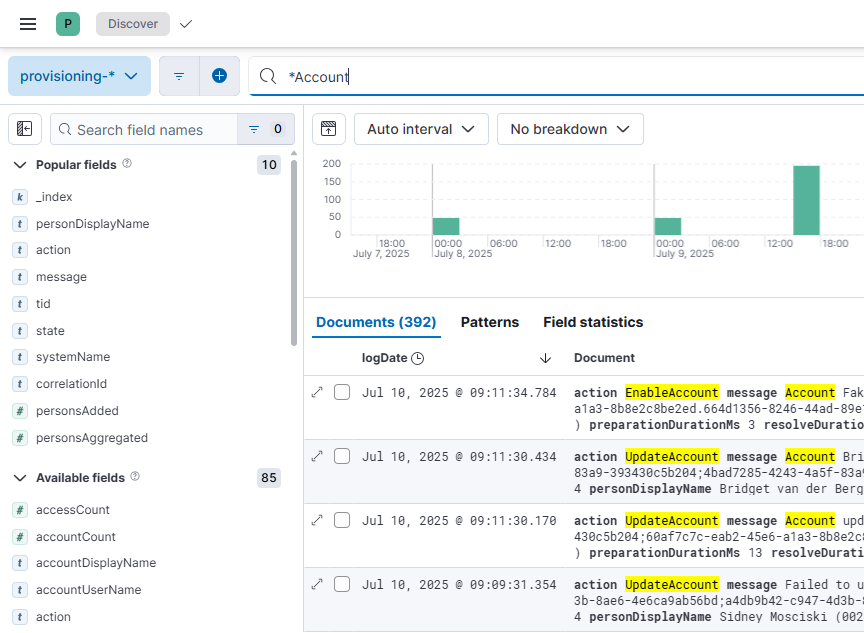
Task: Collapse the Popular fields section
Action: [20, 165]
